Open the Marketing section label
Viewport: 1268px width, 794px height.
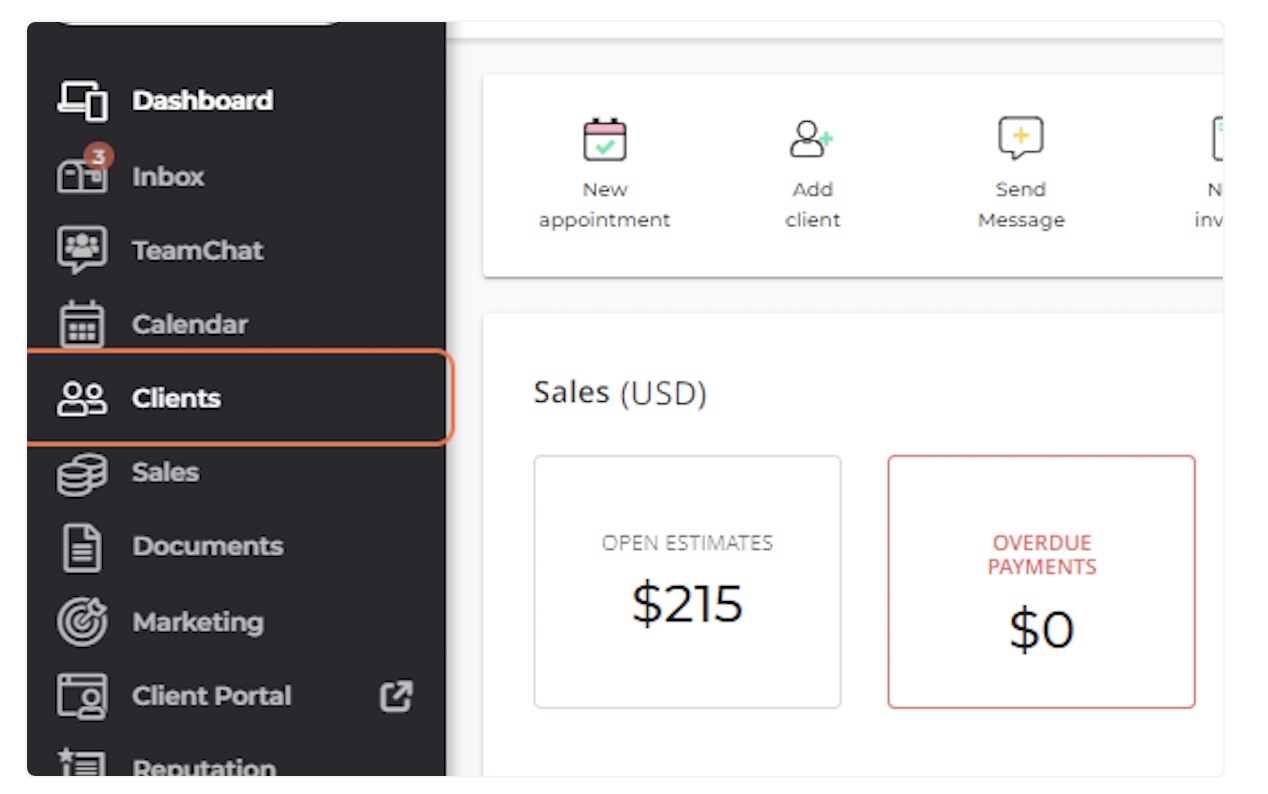pyautogui.click(x=198, y=622)
